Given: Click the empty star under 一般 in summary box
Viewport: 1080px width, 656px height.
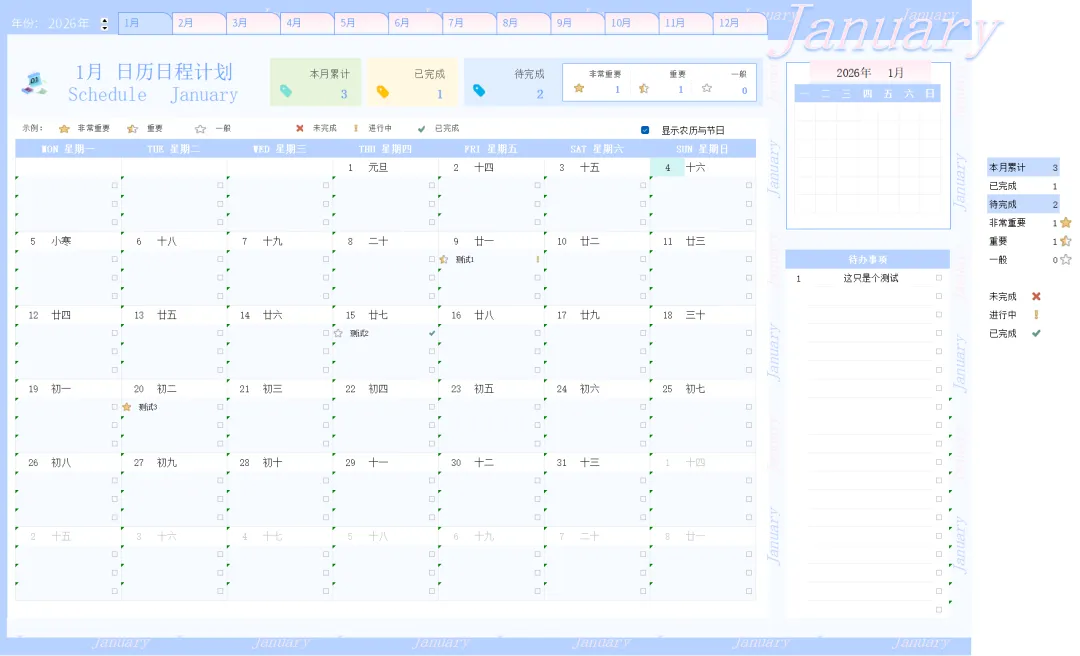Looking at the screenshot, I should pyautogui.click(x=707, y=88).
